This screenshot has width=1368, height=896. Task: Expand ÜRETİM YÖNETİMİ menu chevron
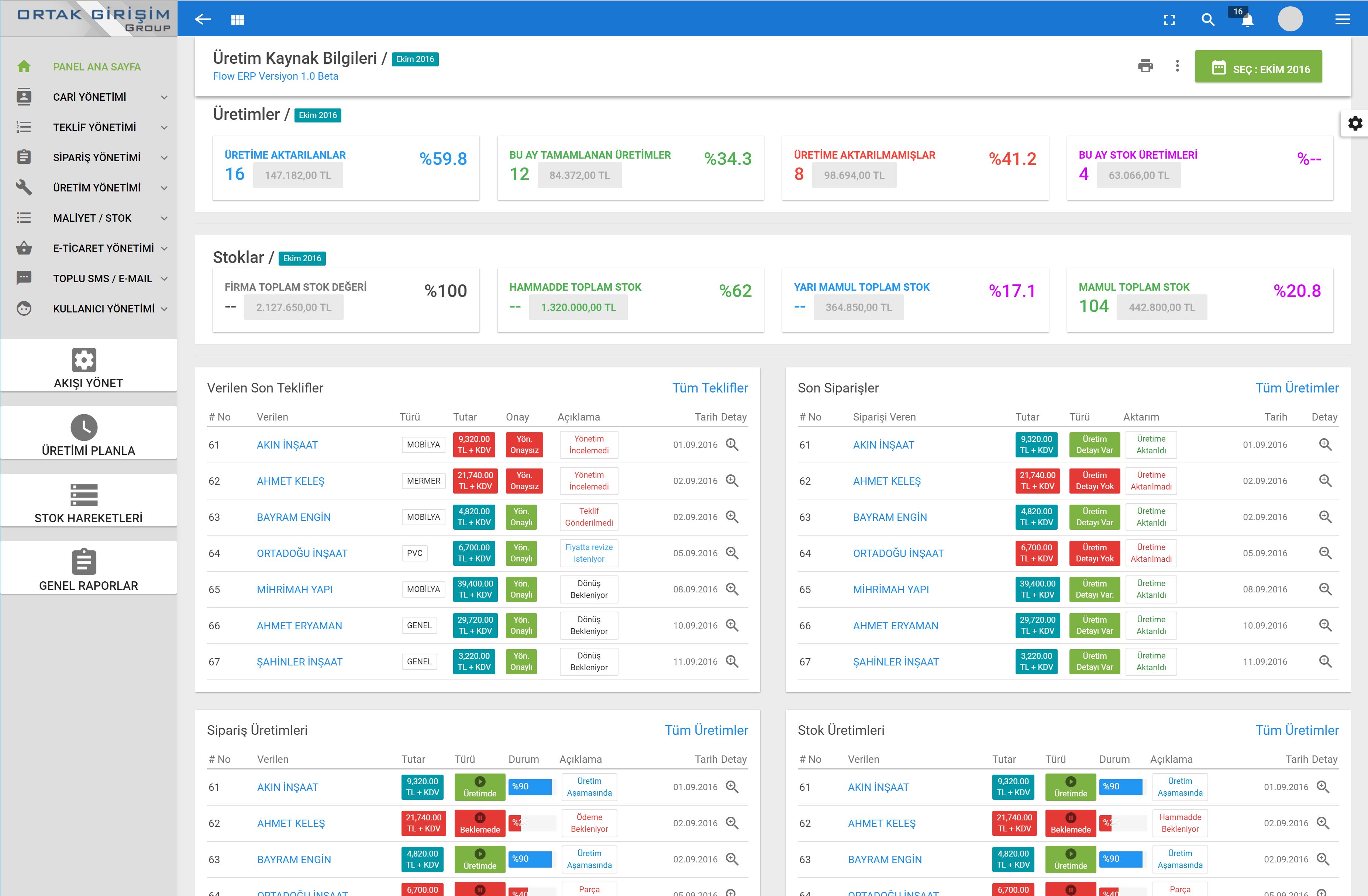(x=164, y=188)
